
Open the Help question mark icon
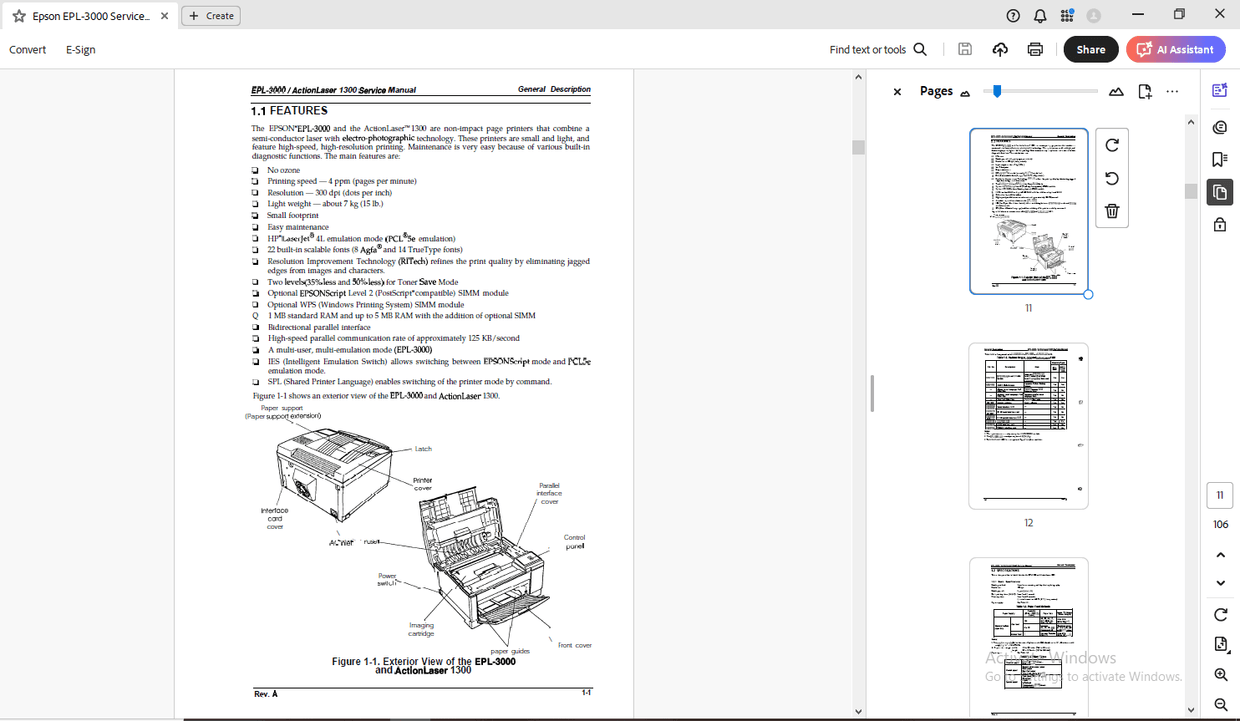pyautogui.click(x=1013, y=16)
